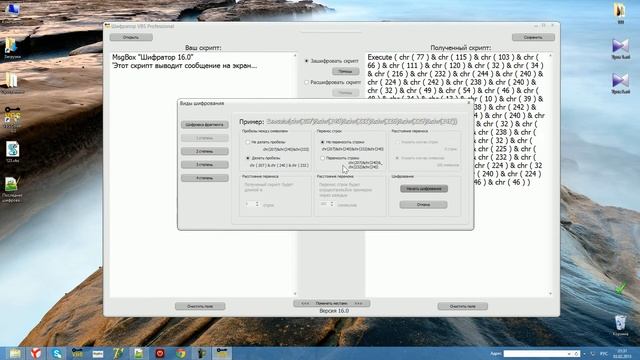Click Очистить поле under Полученный скрипт
The height and width of the screenshot is (360, 640).
click(x=462, y=306)
